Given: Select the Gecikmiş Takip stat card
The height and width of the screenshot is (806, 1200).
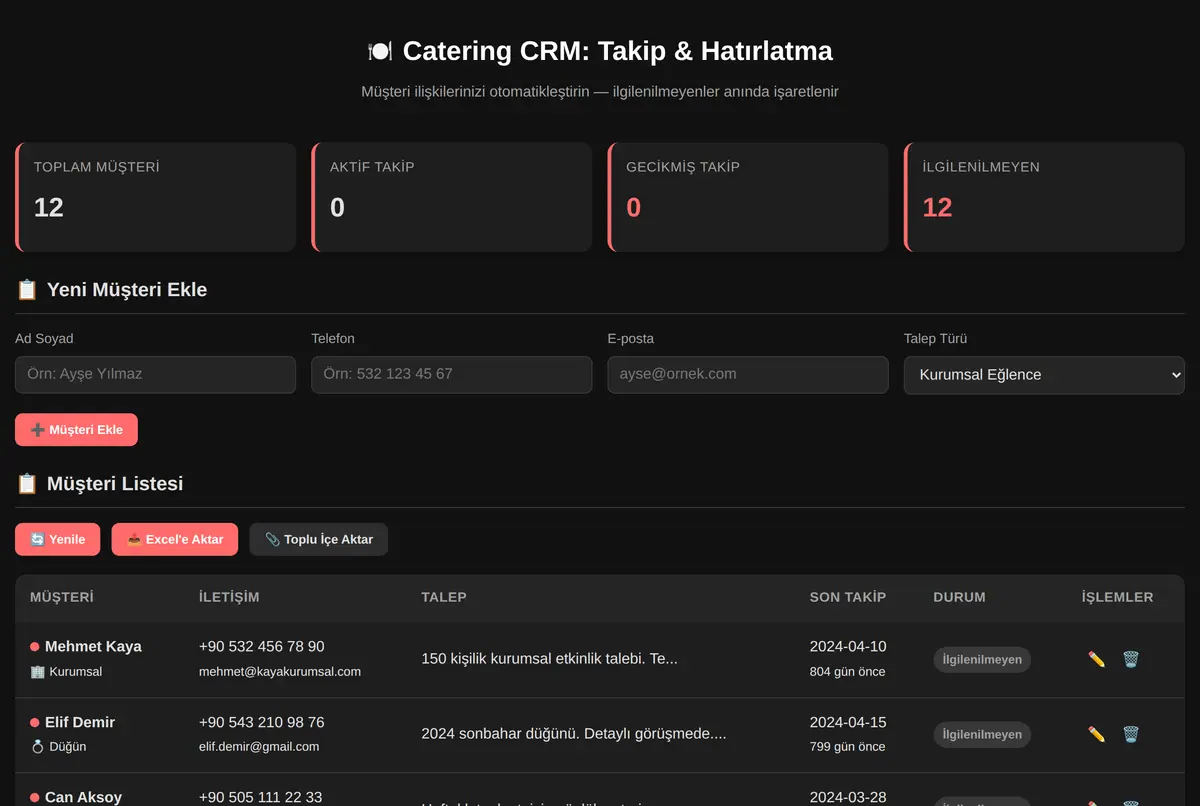Looking at the screenshot, I should click(x=748, y=197).
